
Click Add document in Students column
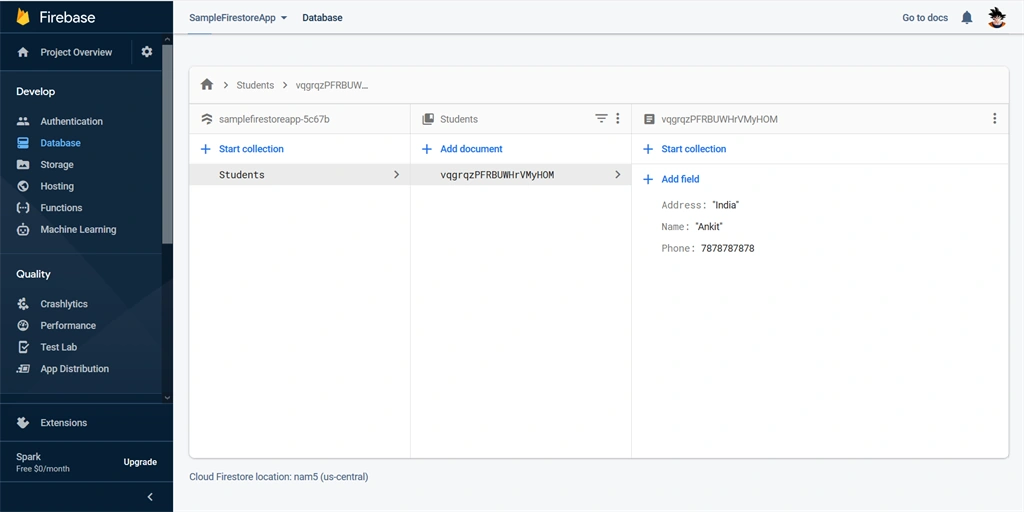471,149
